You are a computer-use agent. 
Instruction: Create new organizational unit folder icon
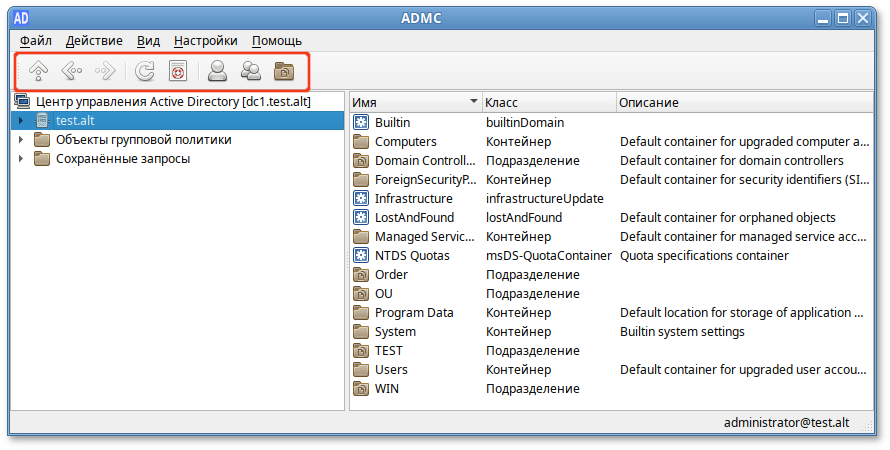(285, 71)
